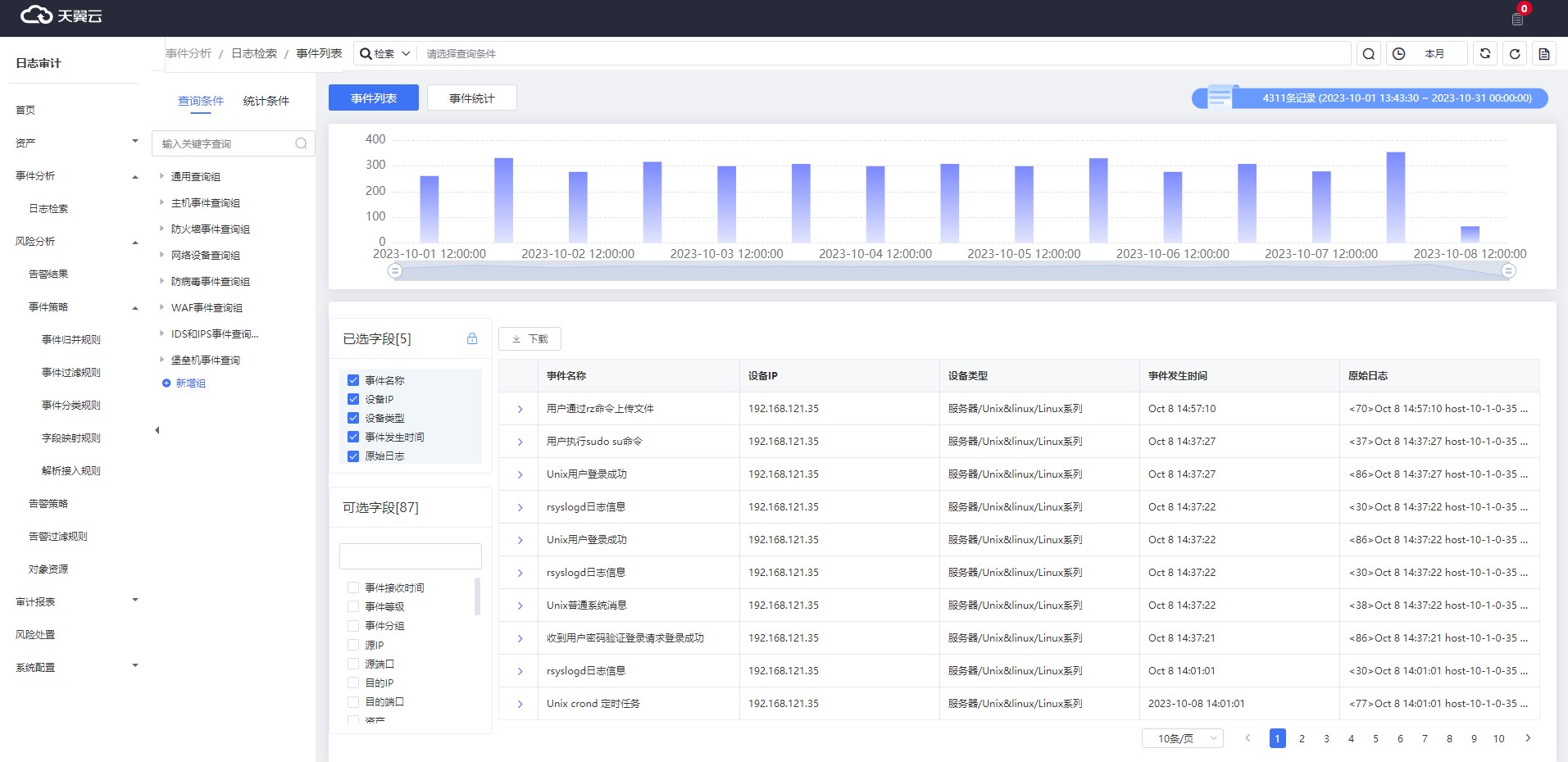Go to page 3 in pagination

[x=1326, y=738]
